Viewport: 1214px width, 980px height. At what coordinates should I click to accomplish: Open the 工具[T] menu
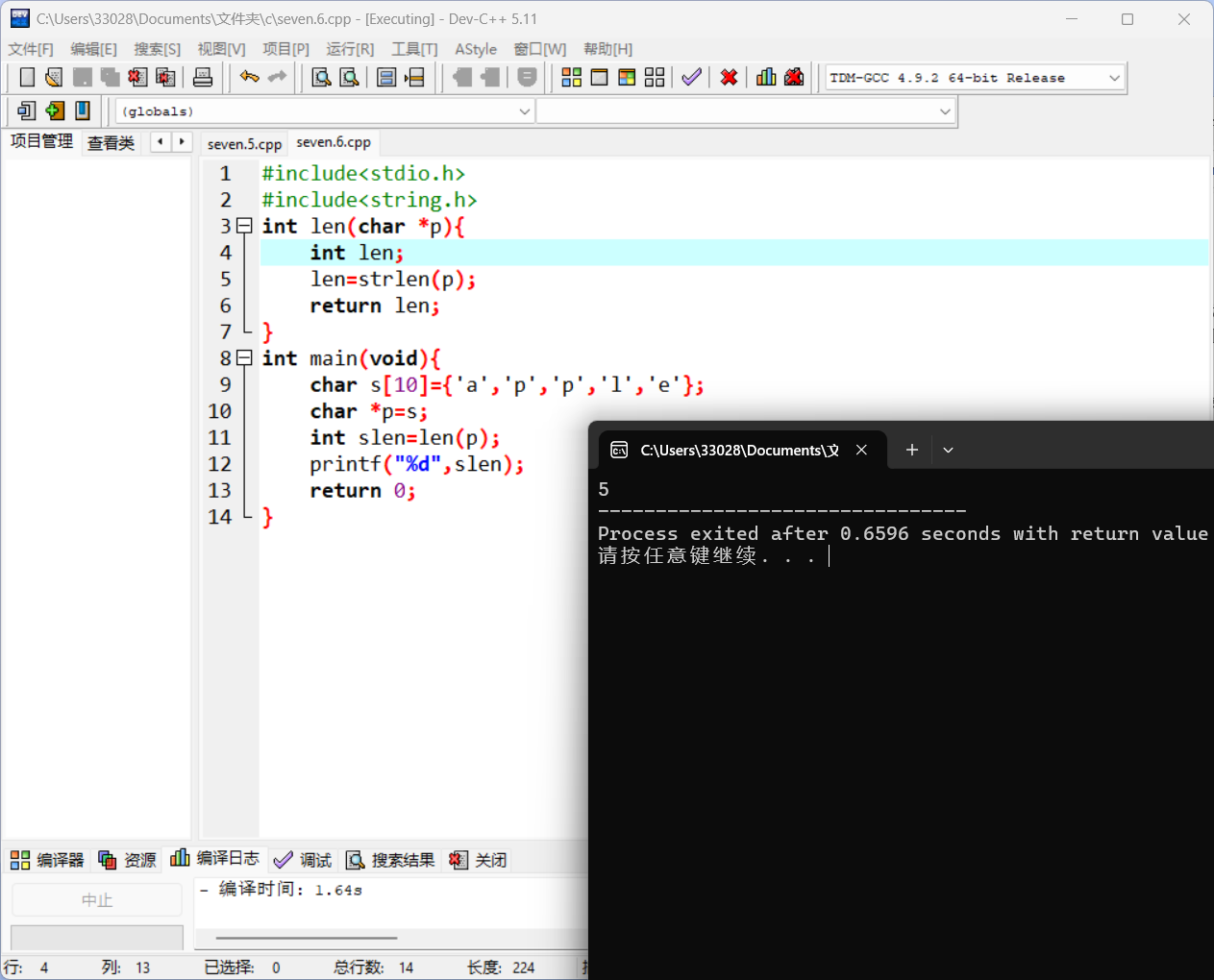coord(414,49)
